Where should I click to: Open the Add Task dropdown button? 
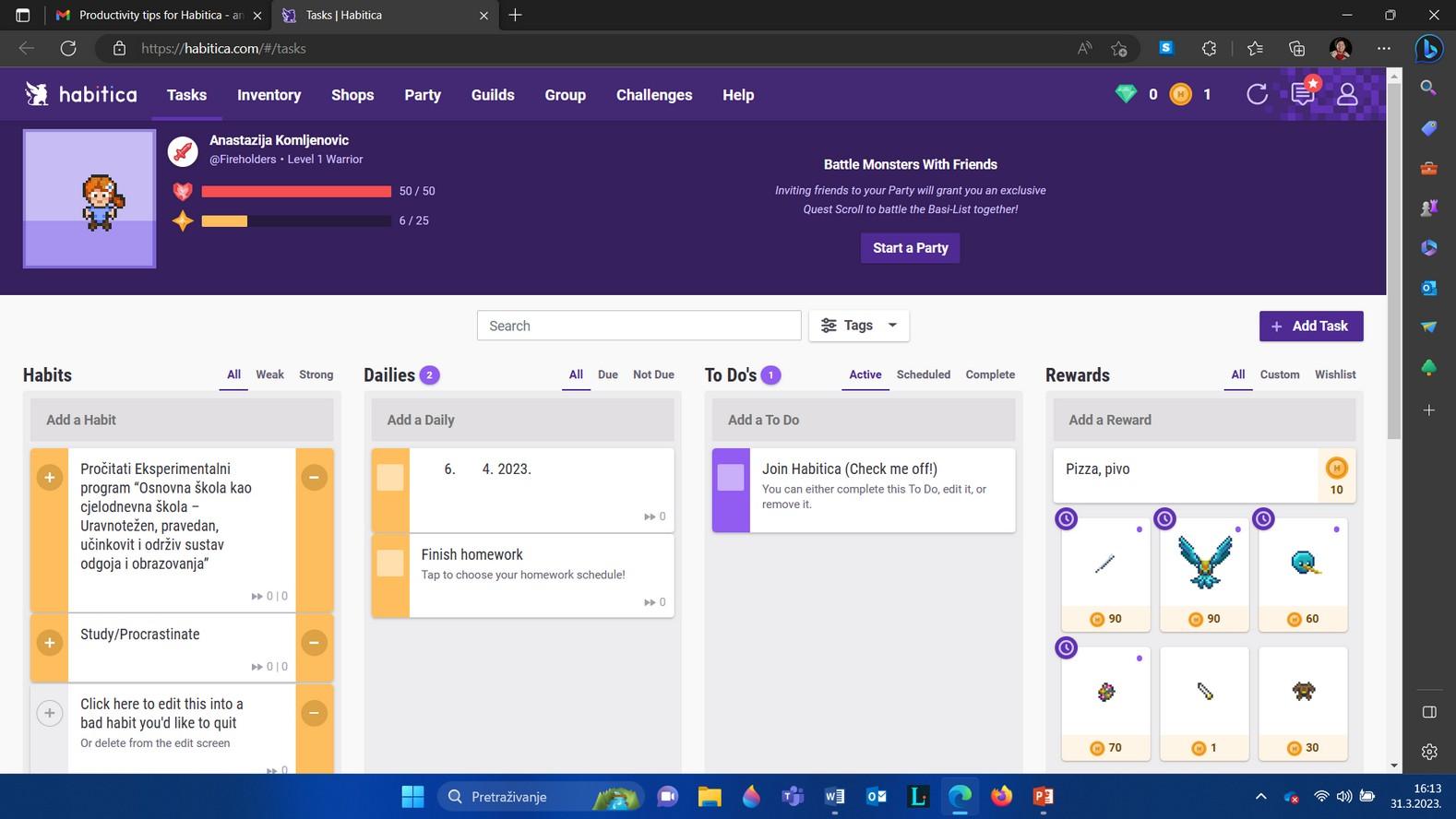(x=1310, y=326)
